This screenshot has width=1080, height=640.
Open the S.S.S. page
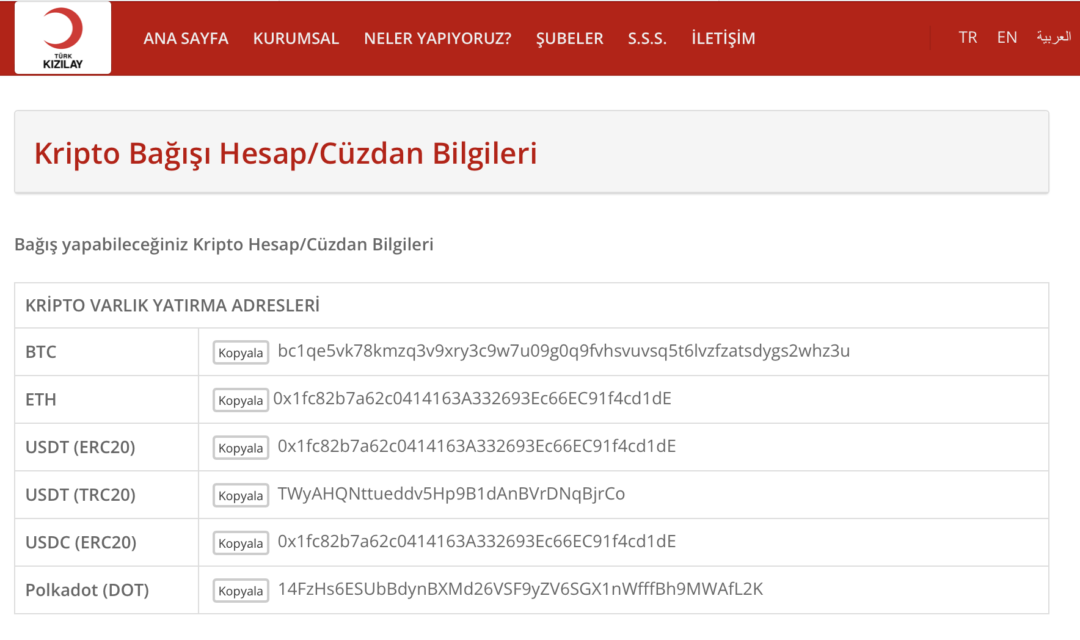tap(647, 39)
